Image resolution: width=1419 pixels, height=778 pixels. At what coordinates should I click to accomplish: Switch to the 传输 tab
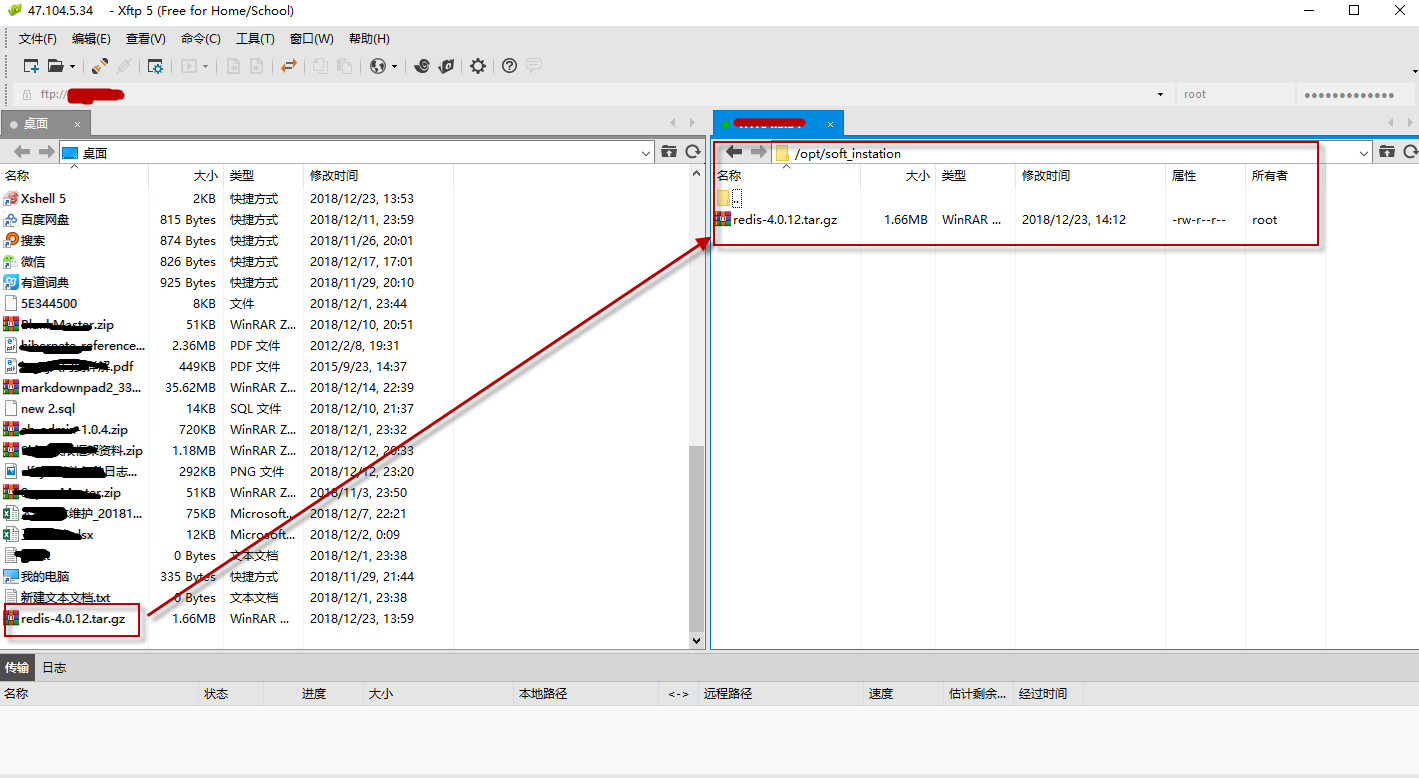[17, 667]
